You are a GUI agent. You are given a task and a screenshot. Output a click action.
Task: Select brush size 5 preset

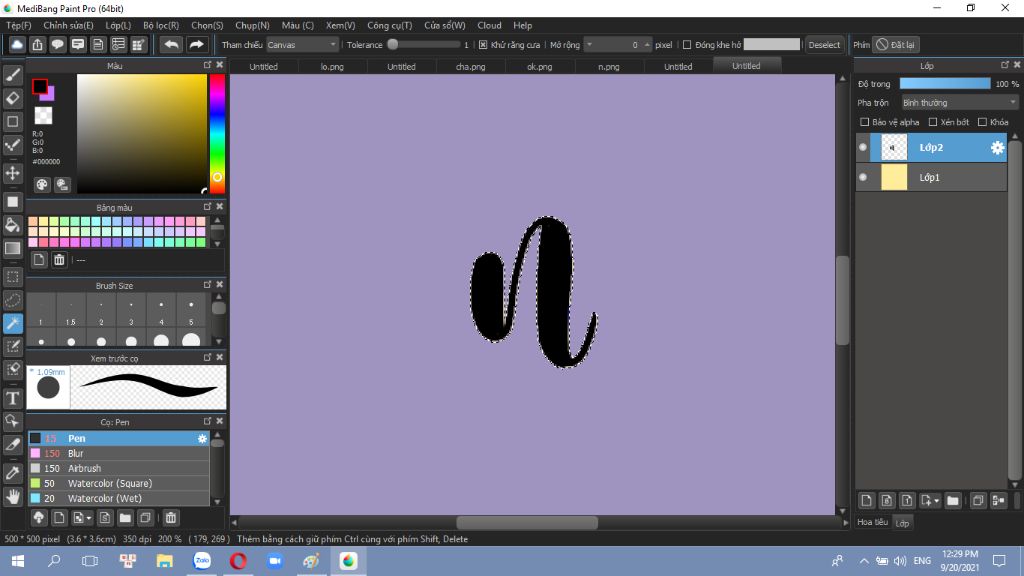coord(191,310)
